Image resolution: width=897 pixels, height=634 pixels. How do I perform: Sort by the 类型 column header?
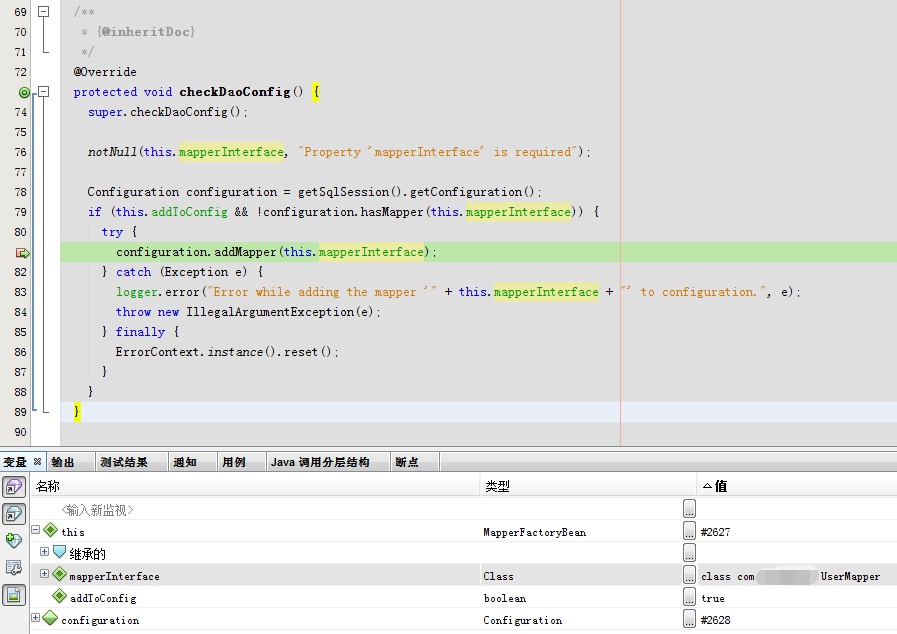click(589, 486)
